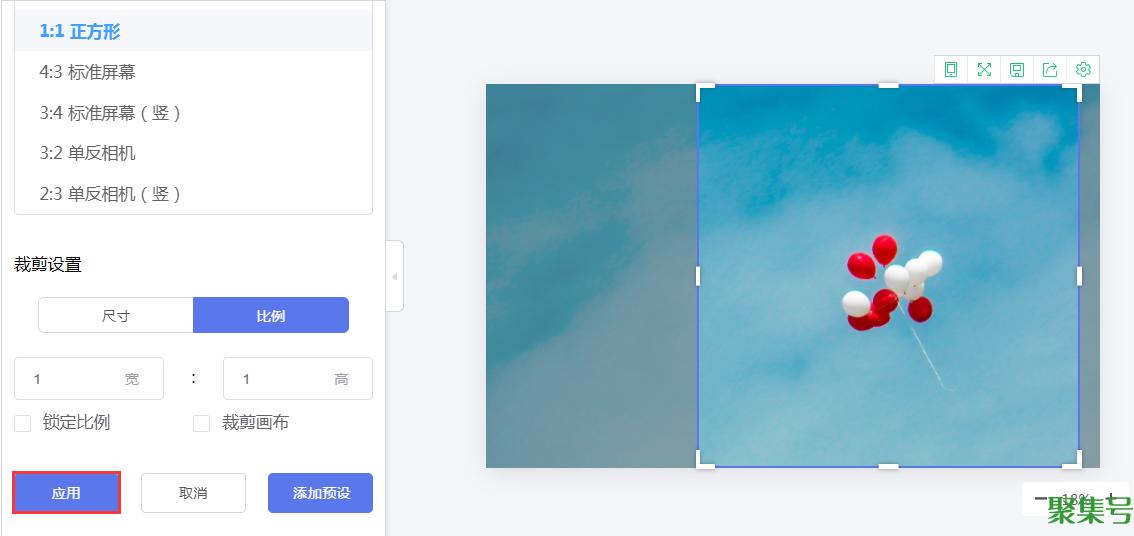Open settings via the gear icon
Image resolution: width=1134 pixels, height=536 pixels.
coord(1083,69)
